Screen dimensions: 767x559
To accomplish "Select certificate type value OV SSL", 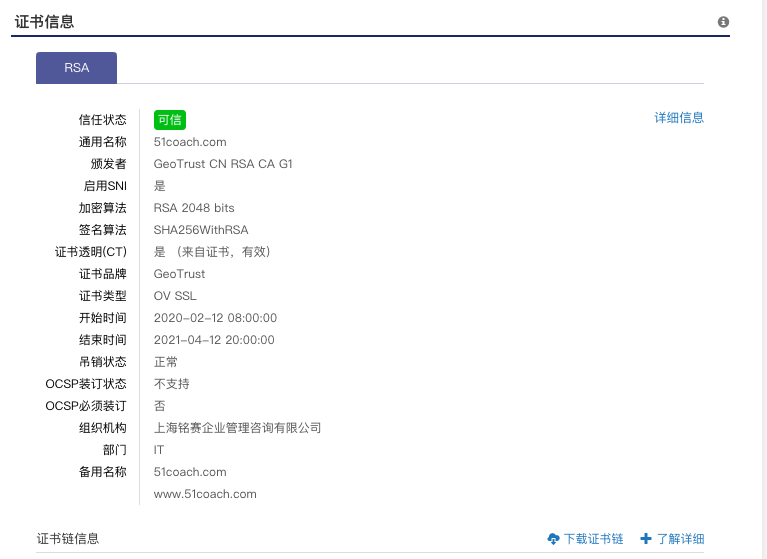I will [175, 296].
